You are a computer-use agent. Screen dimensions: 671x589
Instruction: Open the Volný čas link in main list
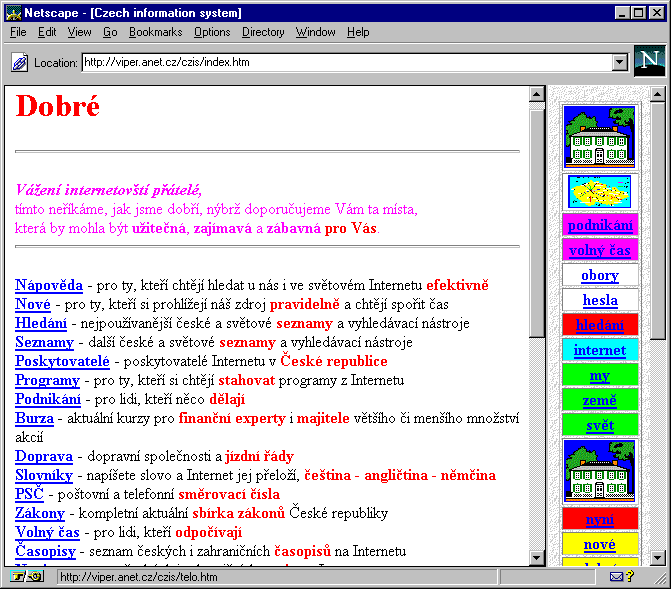click(x=47, y=532)
